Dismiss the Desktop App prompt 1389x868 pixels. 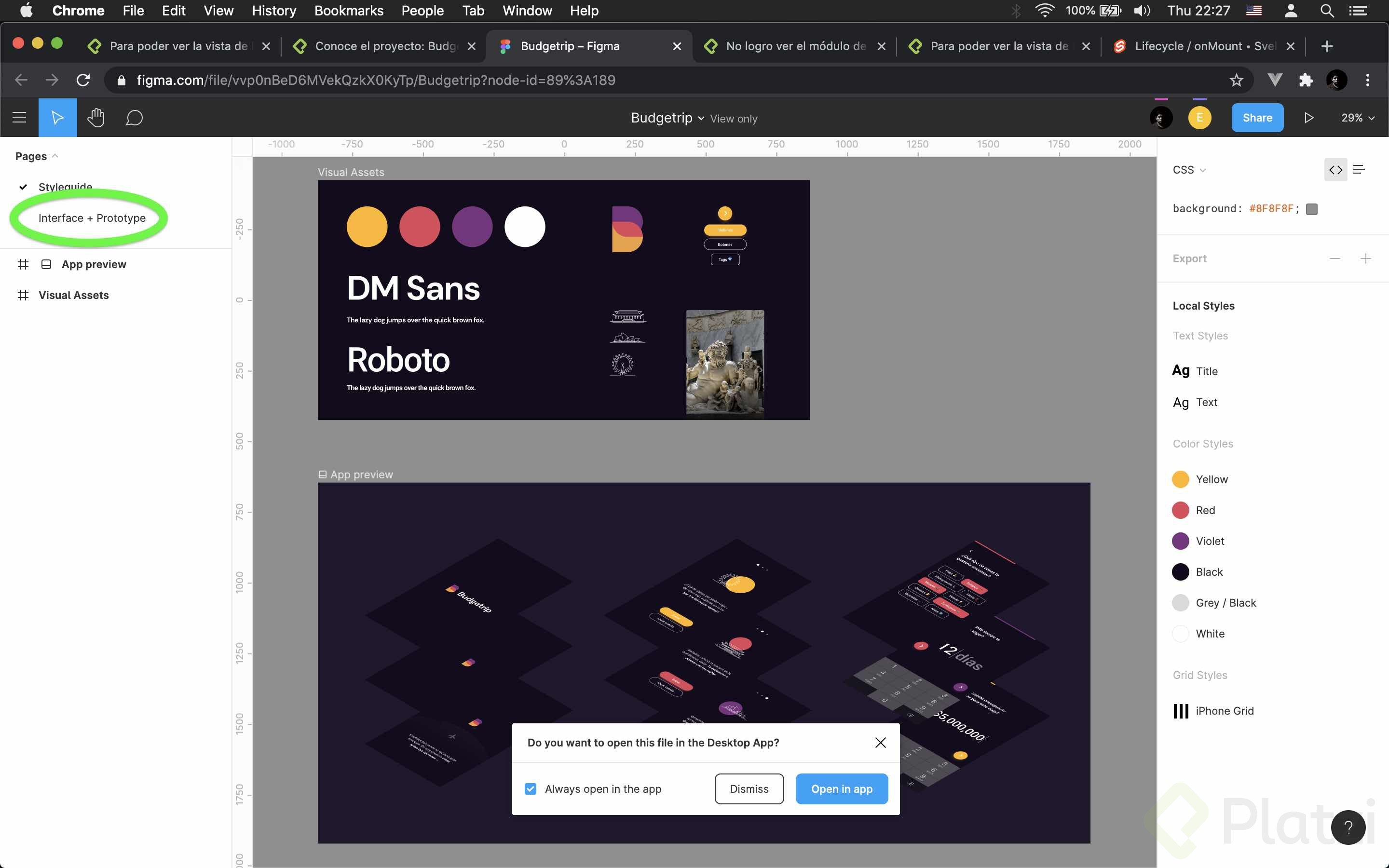pyautogui.click(x=749, y=789)
